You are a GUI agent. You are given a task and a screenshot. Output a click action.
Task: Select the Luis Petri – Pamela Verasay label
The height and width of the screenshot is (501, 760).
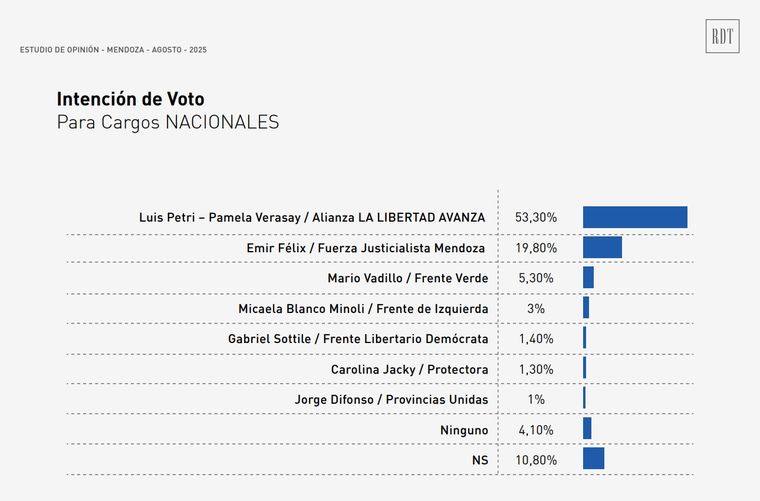[x=312, y=217]
